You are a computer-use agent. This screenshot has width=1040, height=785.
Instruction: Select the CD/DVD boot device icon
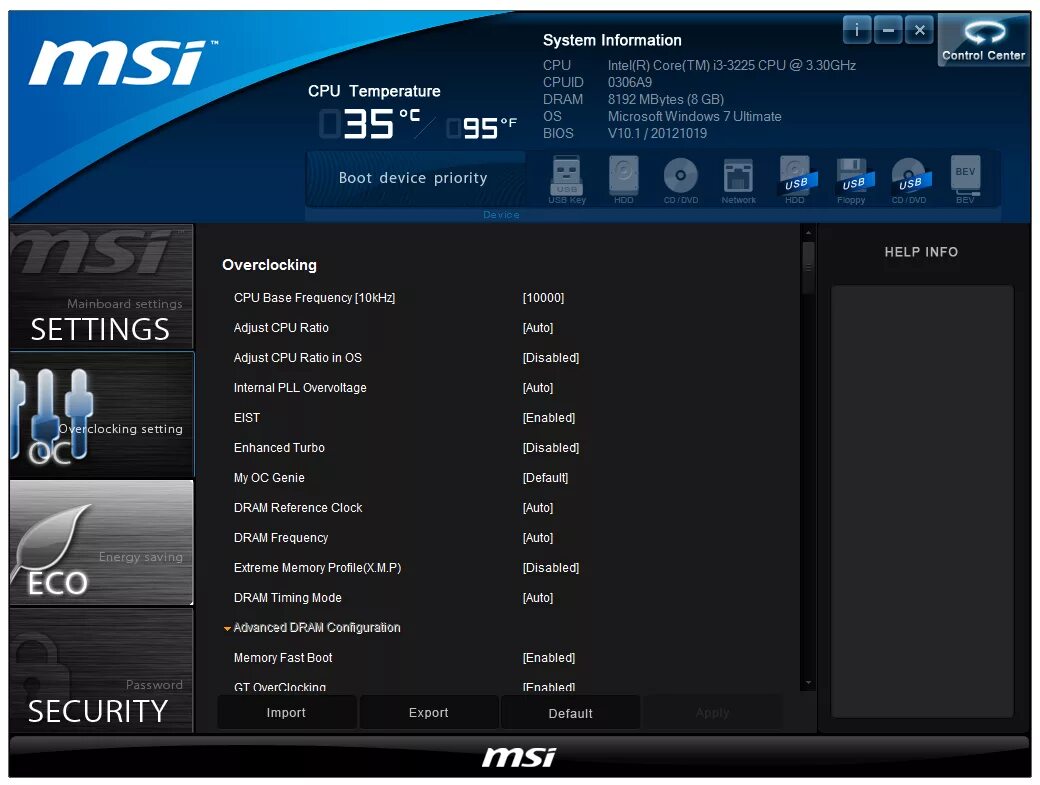point(681,180)
